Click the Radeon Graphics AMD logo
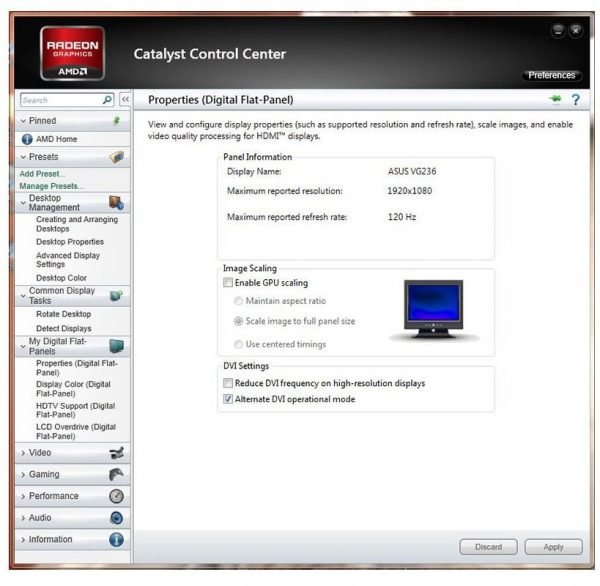 [x=72, y=53]
